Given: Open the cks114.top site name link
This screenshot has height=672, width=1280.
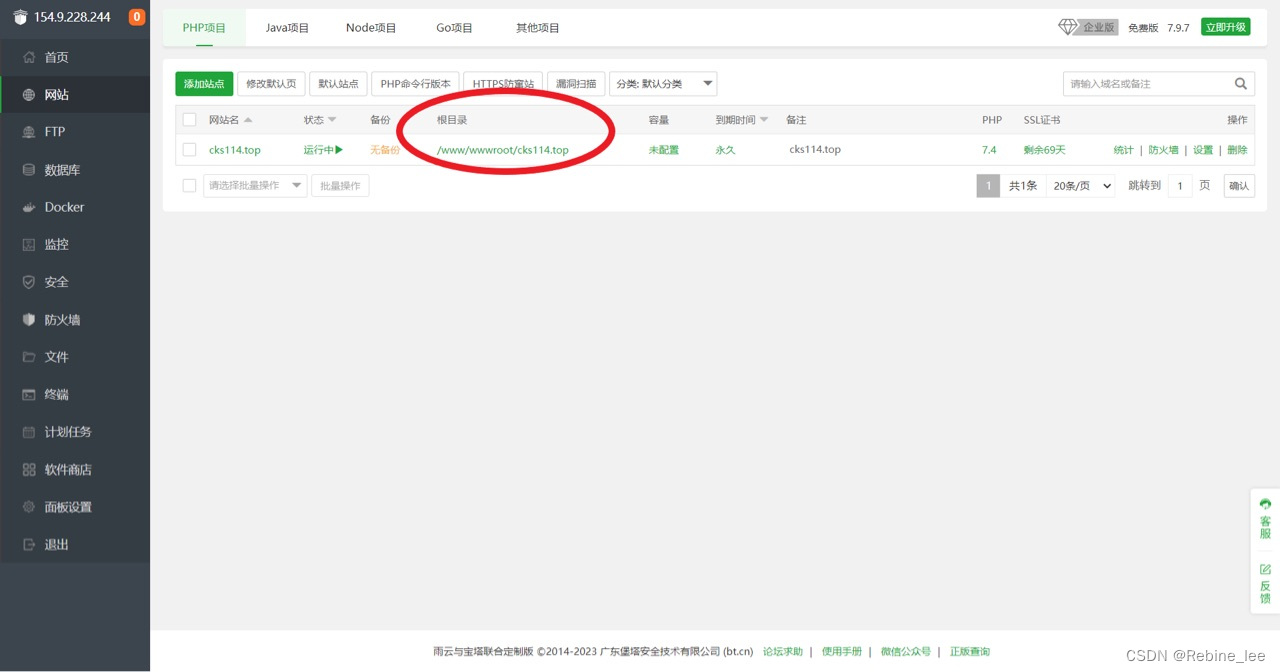Looking at the screenshot, I should coord(235,150).
